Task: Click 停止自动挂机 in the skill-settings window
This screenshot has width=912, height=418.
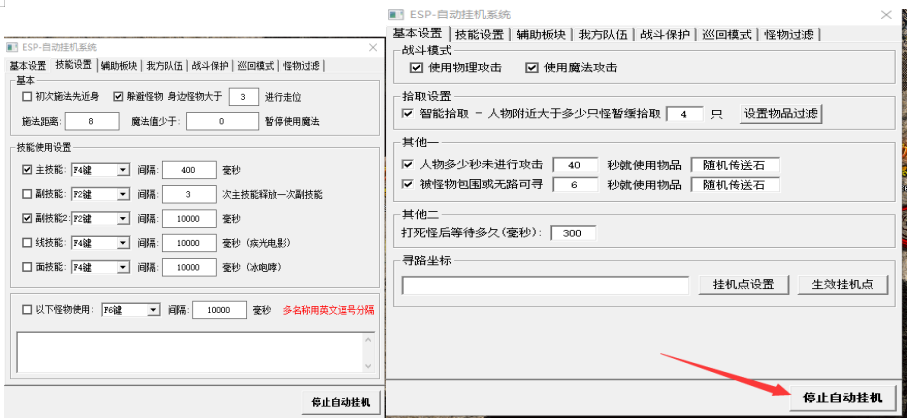Action: tap(340, 402)
